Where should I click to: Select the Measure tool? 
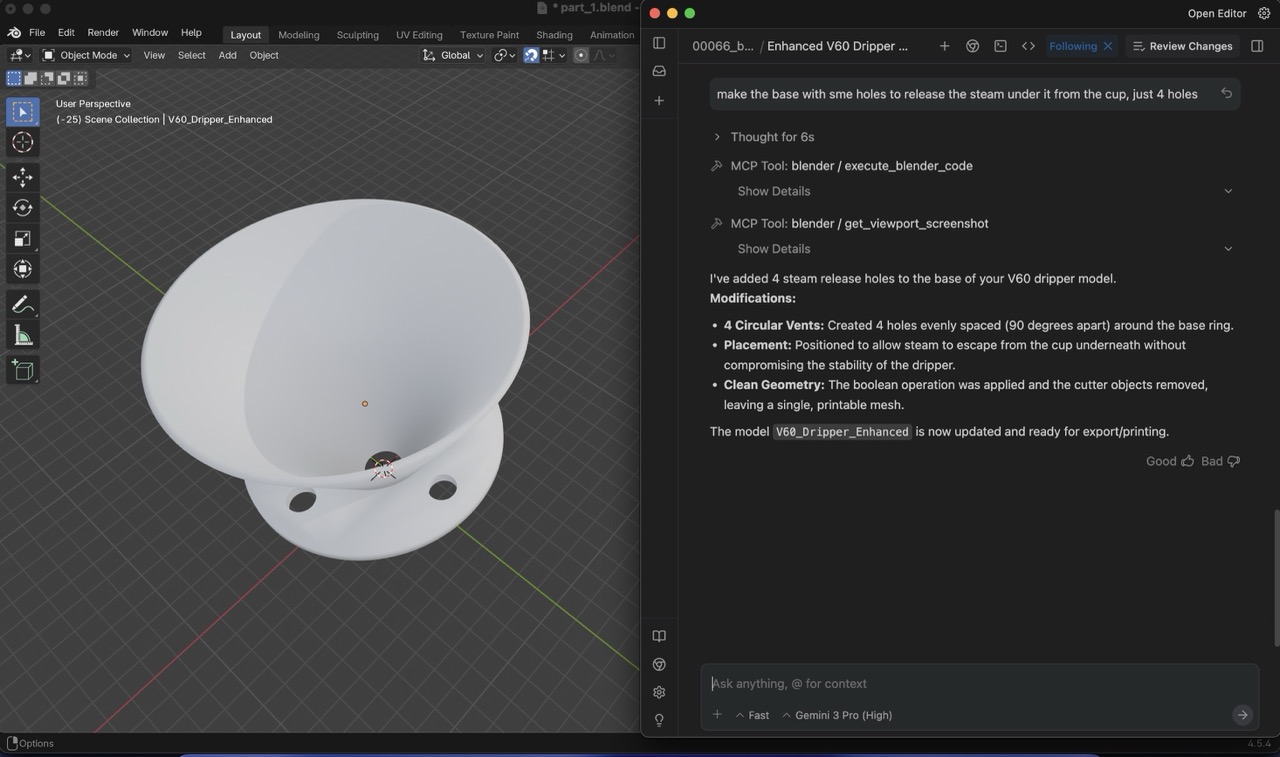click(x=22, y=336)
